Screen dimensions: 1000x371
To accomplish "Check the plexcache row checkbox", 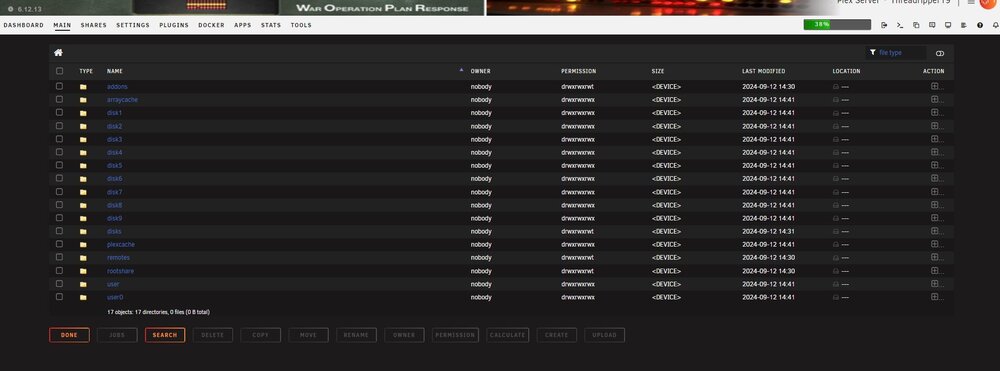I will coord(59,244).
